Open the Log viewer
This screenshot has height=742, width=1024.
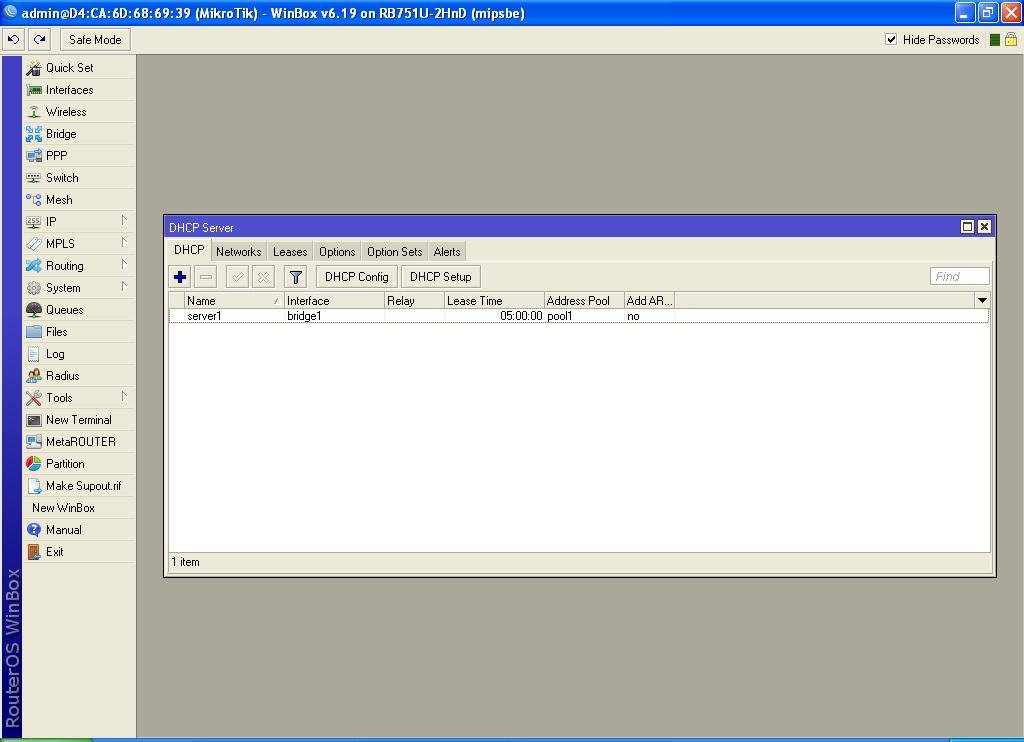pyautogui.click(x=79, y=354)
